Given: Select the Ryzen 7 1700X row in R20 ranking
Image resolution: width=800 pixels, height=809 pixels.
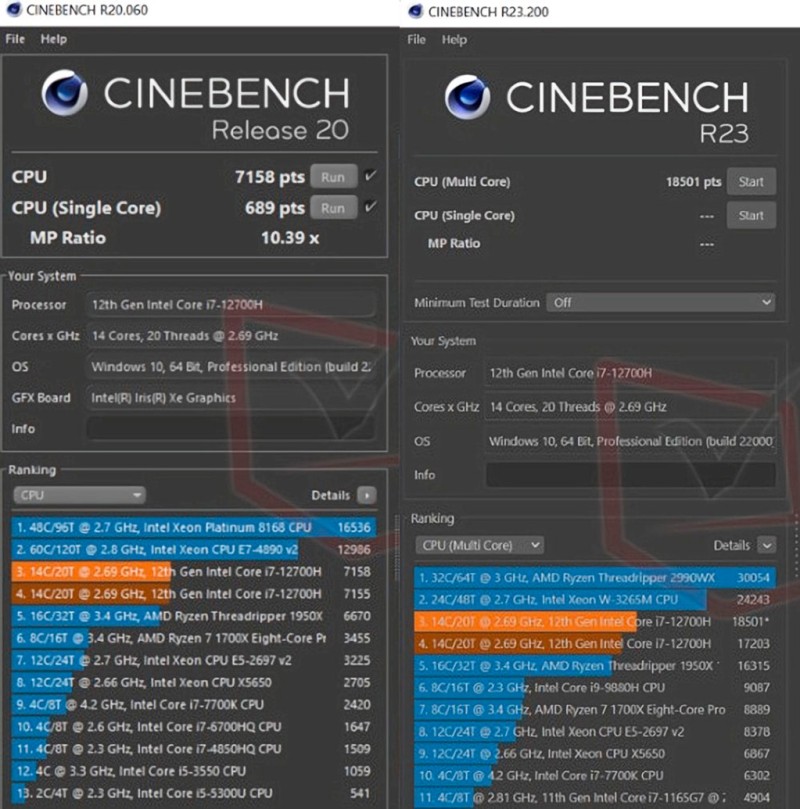Looking at the screenshot, I should 193,638.
